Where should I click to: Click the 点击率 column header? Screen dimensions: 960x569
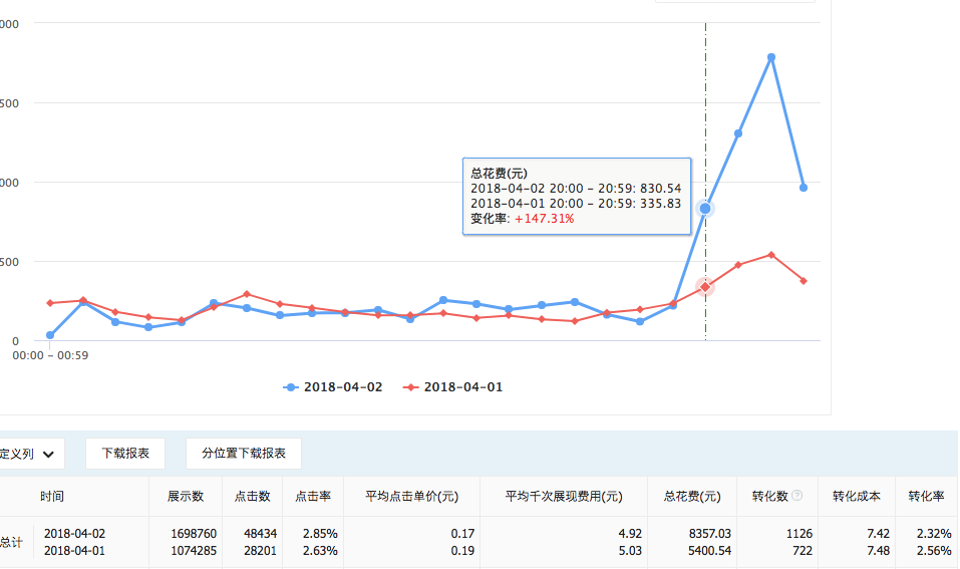tap(313, 496)
